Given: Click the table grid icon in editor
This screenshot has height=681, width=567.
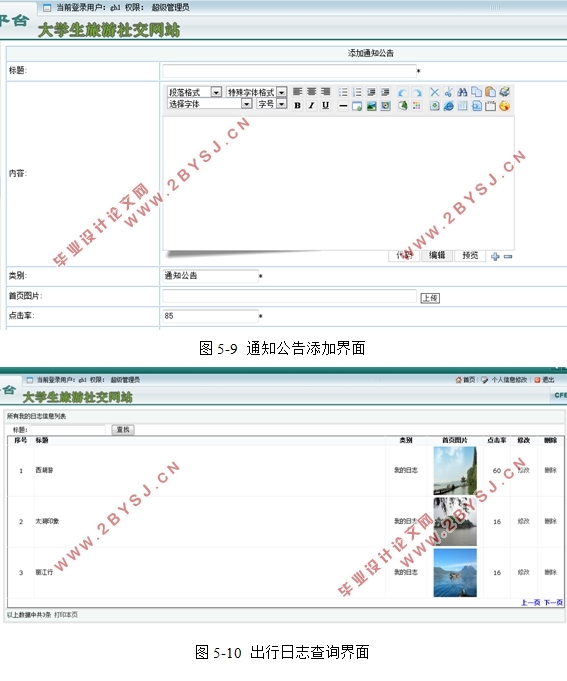Looking at the screenshot, I should click(x=462, y=106).
